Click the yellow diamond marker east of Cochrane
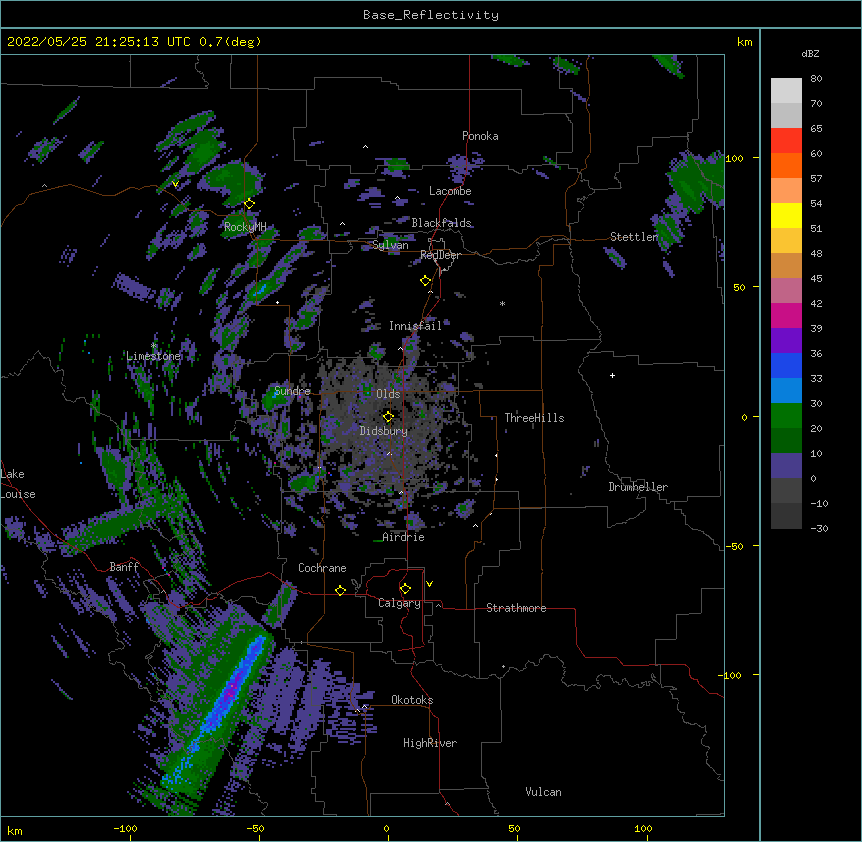 [x=340, y=590]
